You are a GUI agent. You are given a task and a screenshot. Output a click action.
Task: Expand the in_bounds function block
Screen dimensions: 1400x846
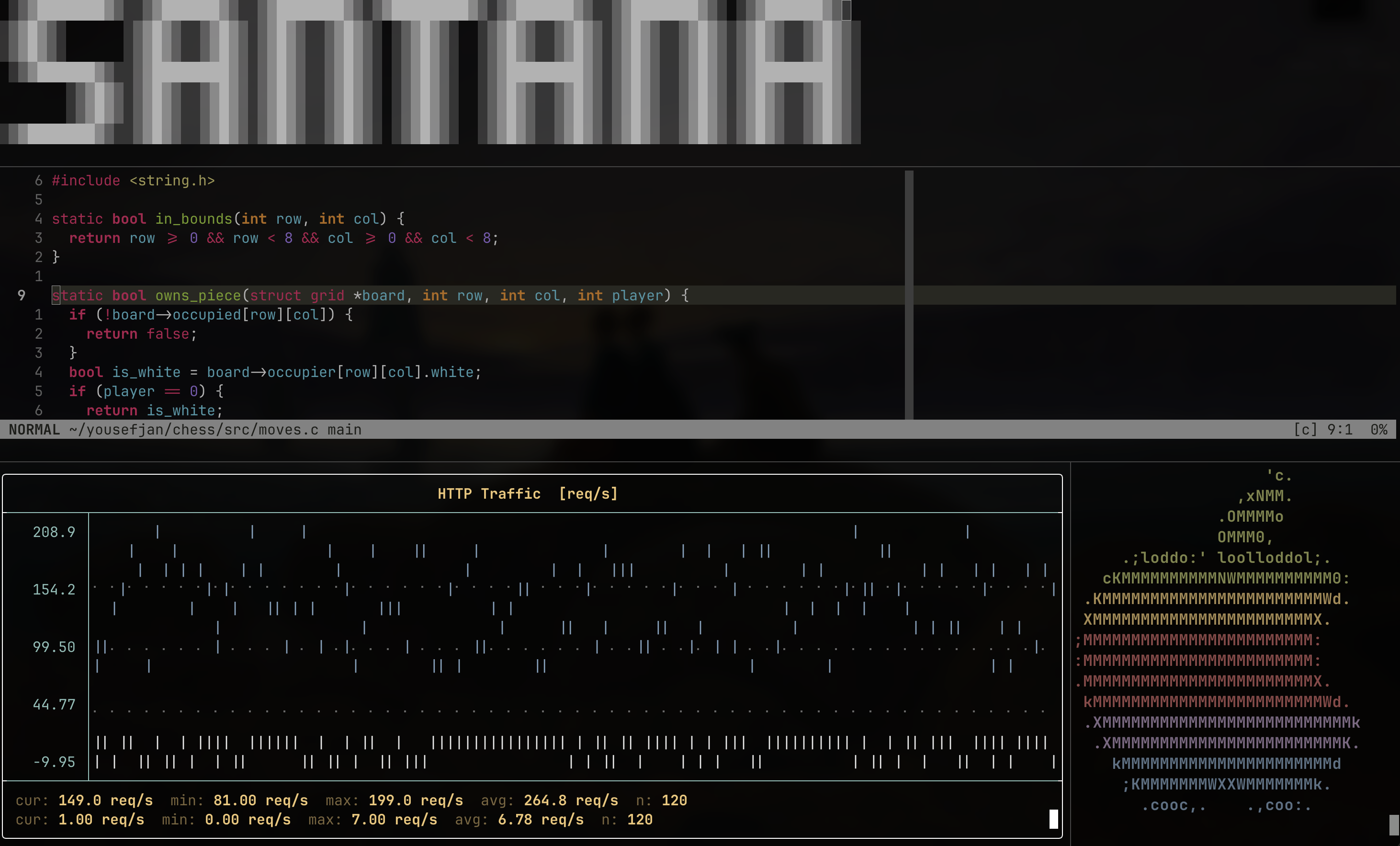click(x=227, y=219)
